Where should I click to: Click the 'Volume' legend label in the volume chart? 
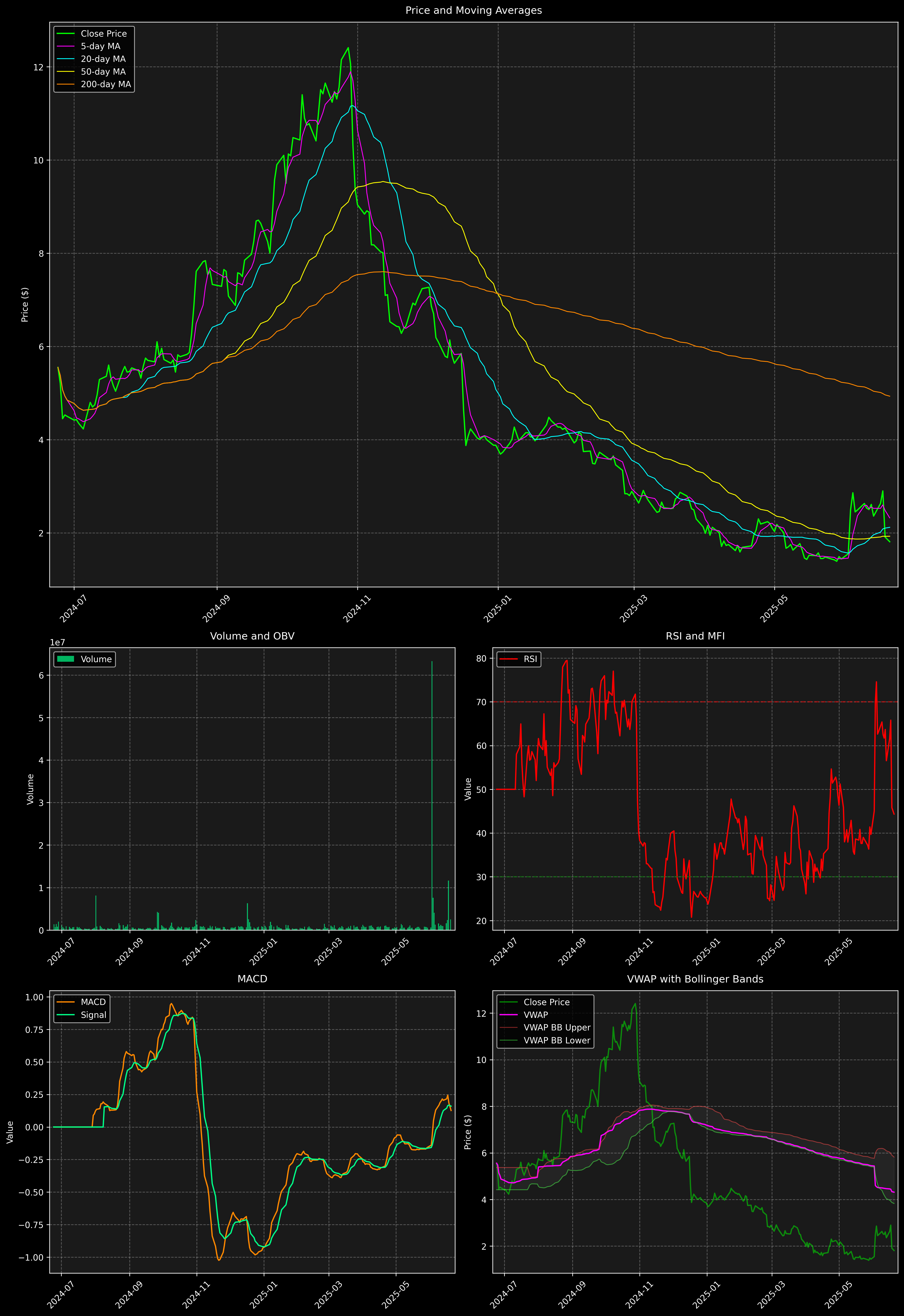coord(96,659)
